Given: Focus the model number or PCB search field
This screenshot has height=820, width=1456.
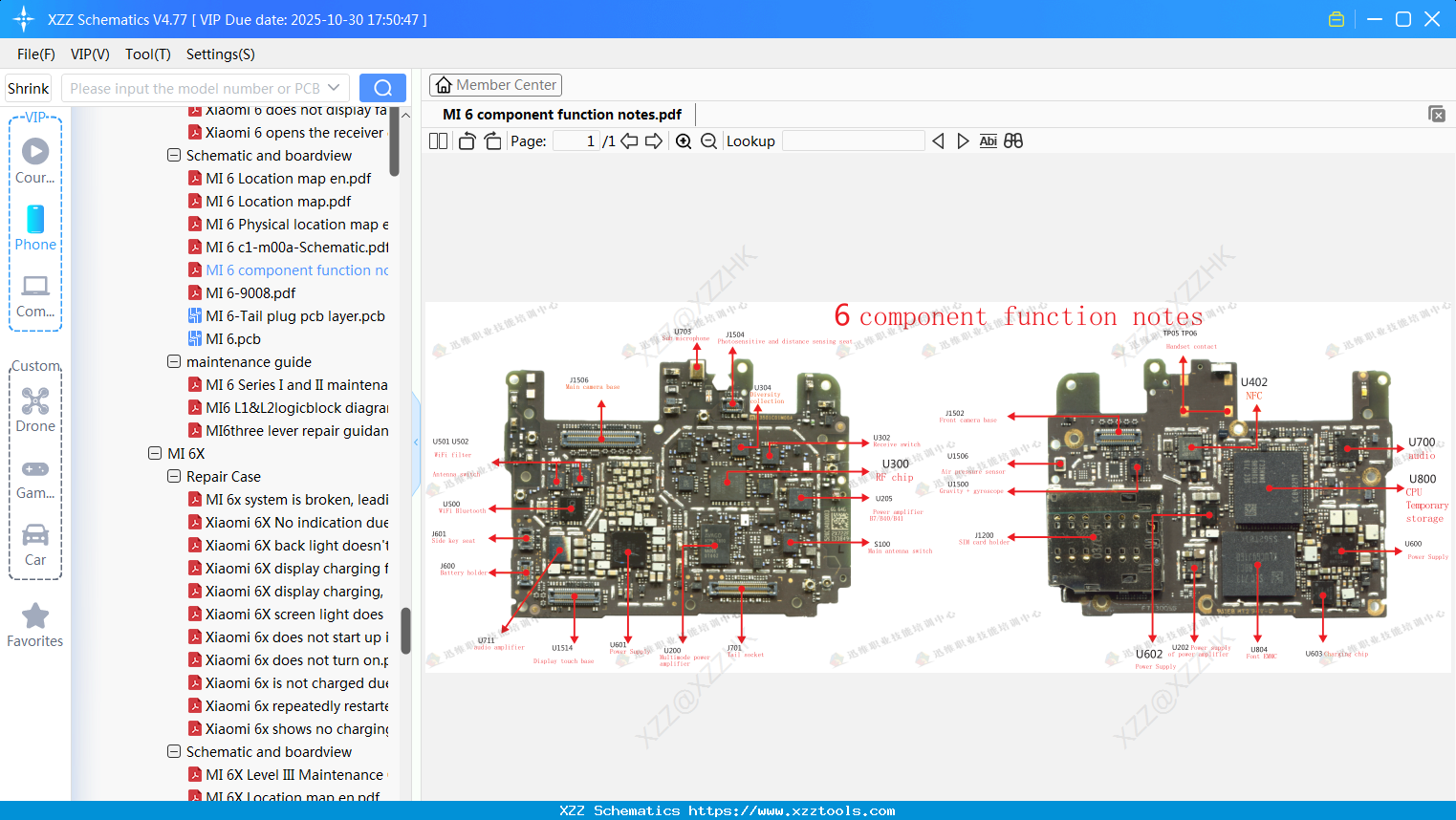Looking at the screenshot, I should (x=195, y=88).
